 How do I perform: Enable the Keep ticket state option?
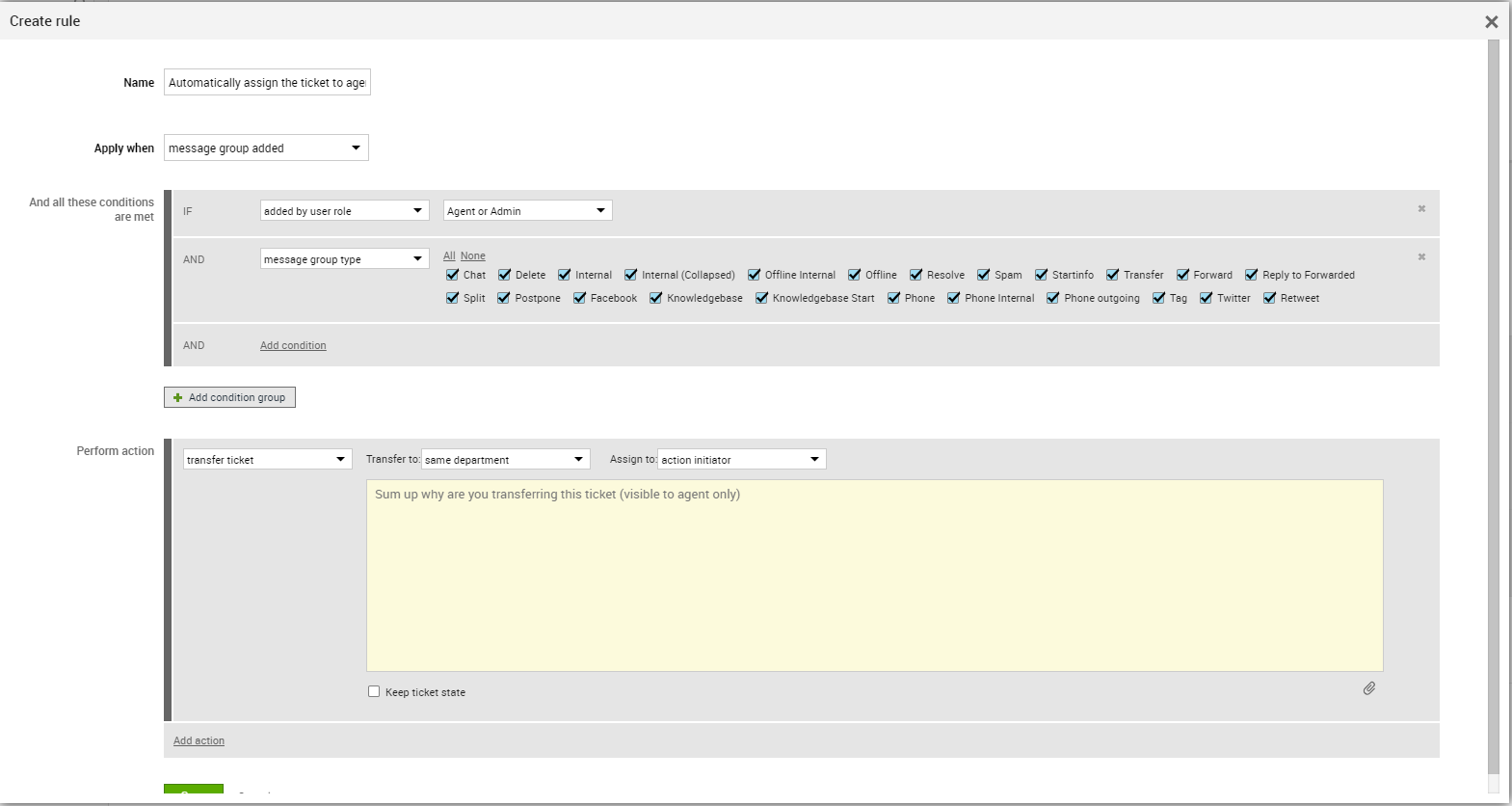[x=374, y=691]
